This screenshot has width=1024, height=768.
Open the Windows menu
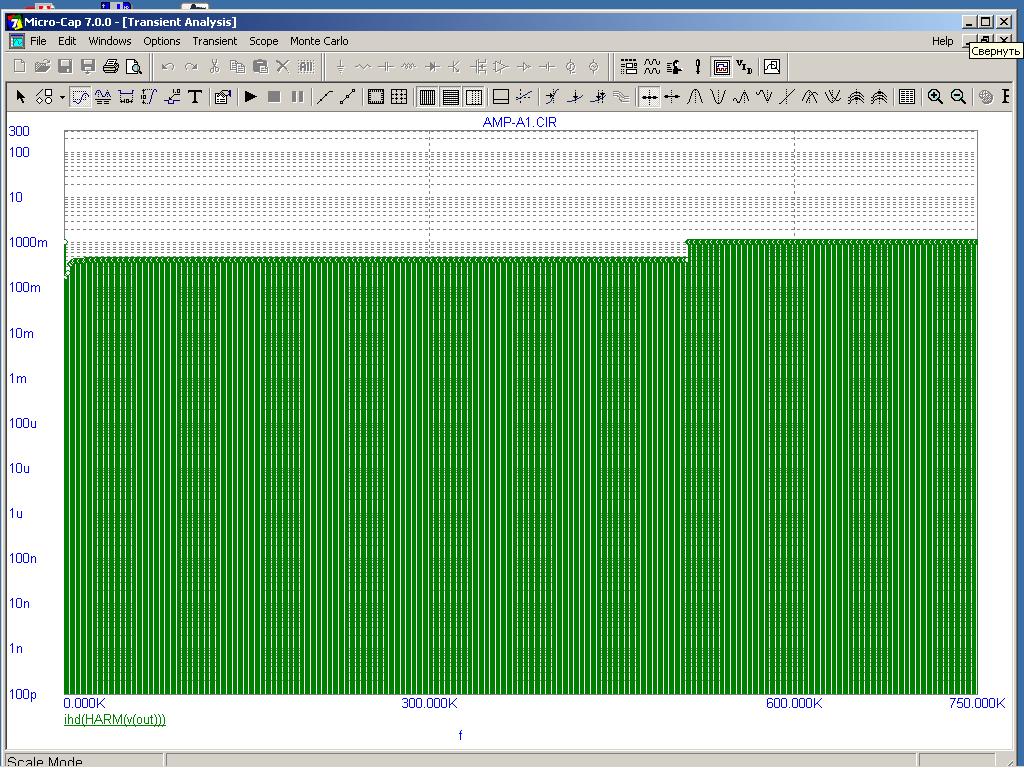[x=110, y=40]
